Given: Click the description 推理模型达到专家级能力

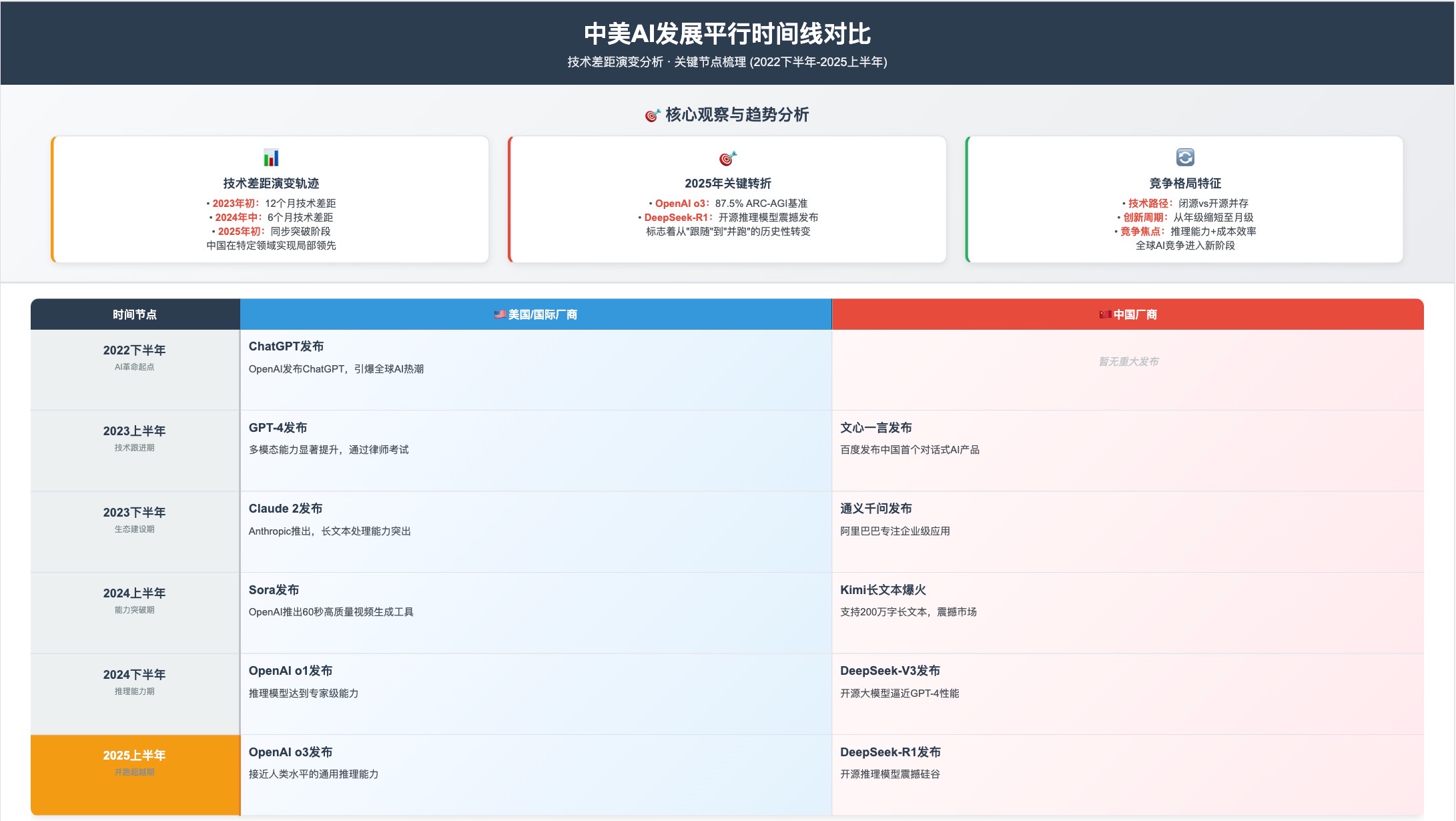Looking at the screenshot, I should 304,694.
